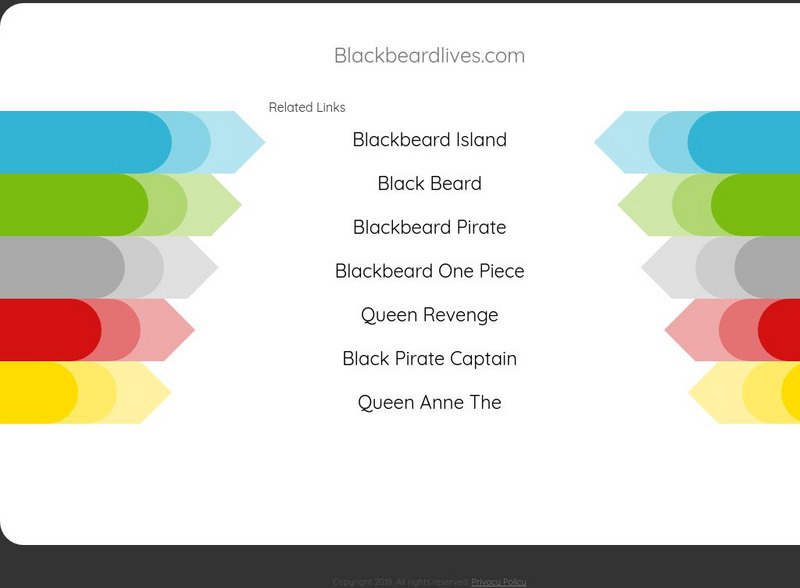Open the Privacy Policy link
The image size is (800, 588).
click(498, 581)
